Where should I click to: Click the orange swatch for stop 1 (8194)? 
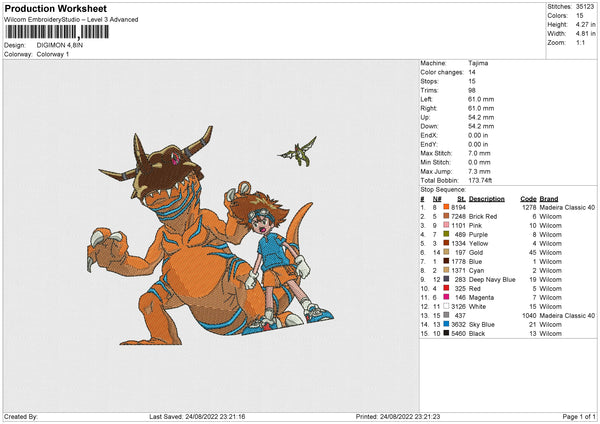(x=446, y=207)
